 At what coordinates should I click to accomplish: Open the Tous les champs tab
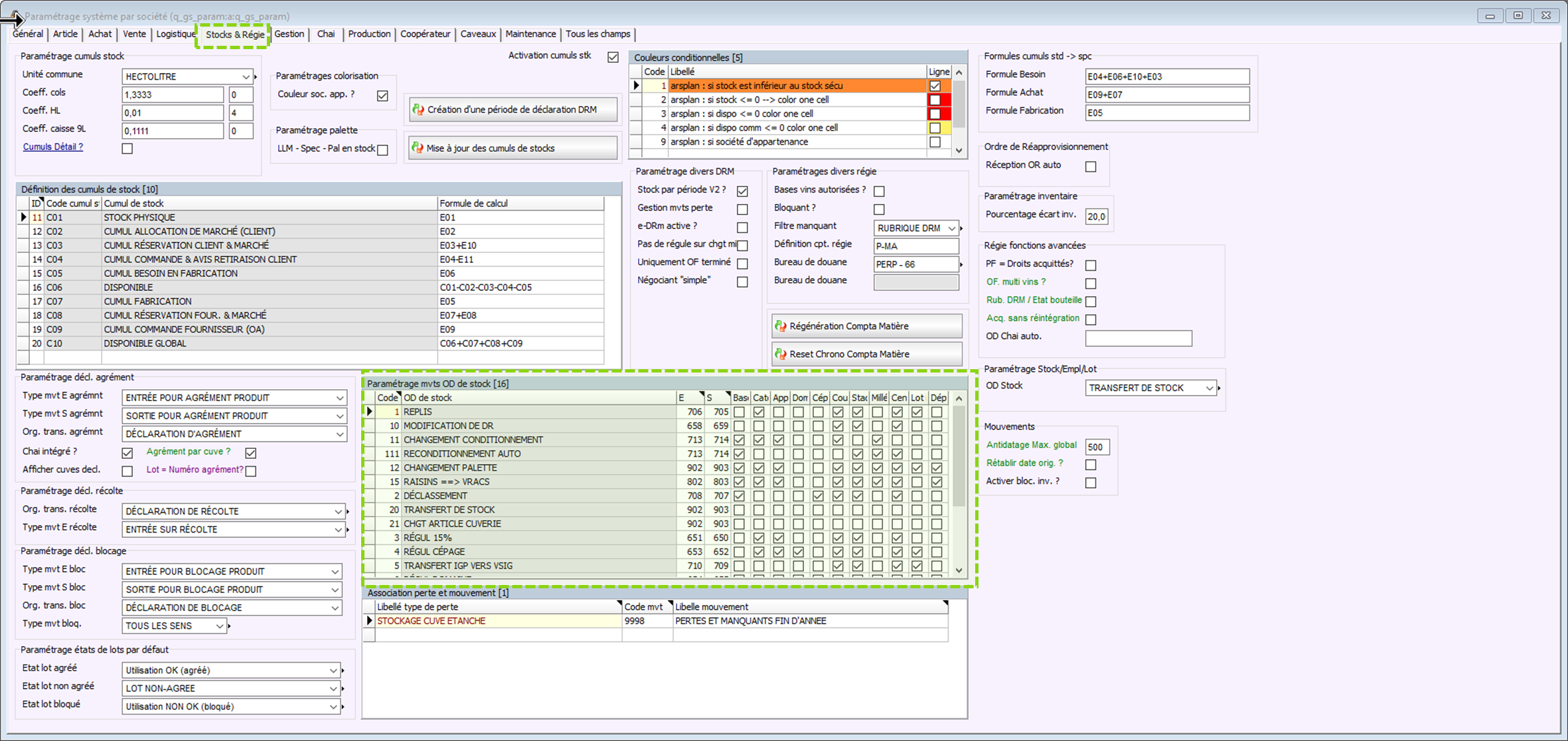coord(597,34)
